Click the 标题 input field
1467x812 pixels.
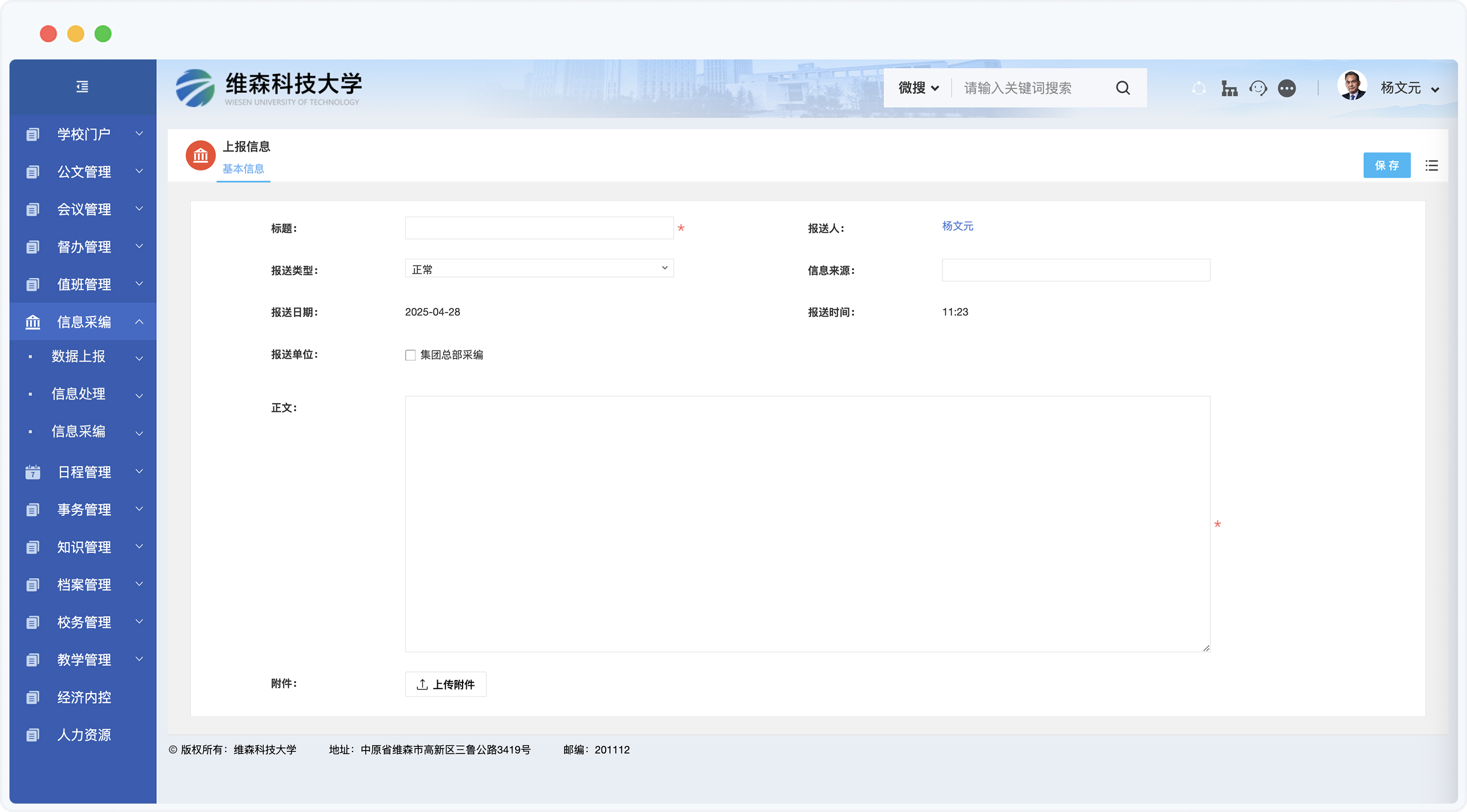(x=539, y=228)
